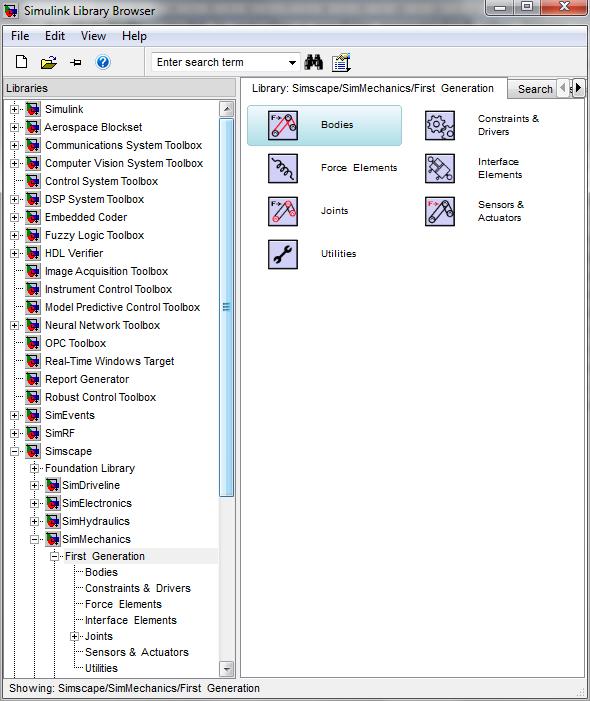The width and height of the screenshot is (590, 701).
Task: Open the search term dropdown arrow
Action: 292,62
